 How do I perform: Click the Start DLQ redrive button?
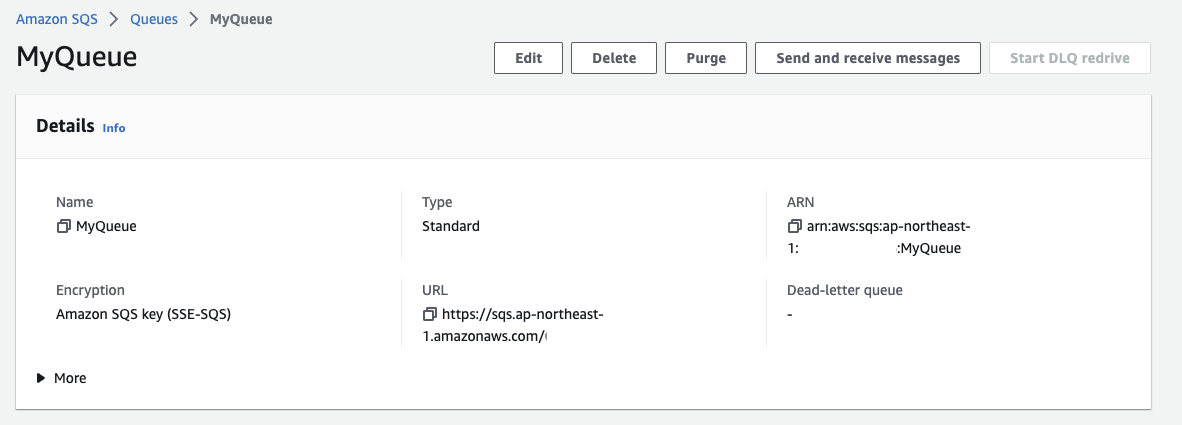tap(1069, 58)
